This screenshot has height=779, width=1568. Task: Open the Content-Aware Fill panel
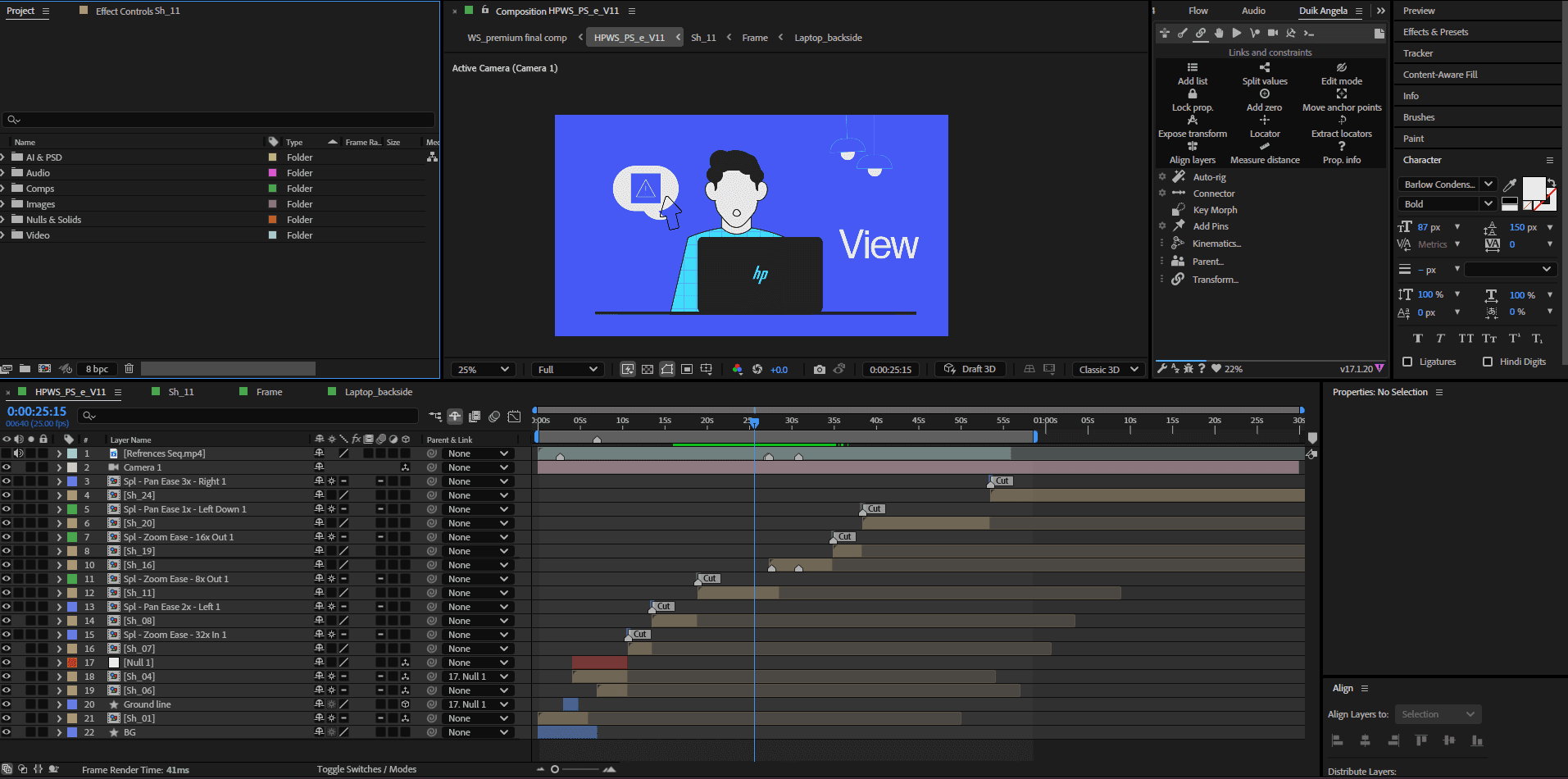(x=1440, y=75)
